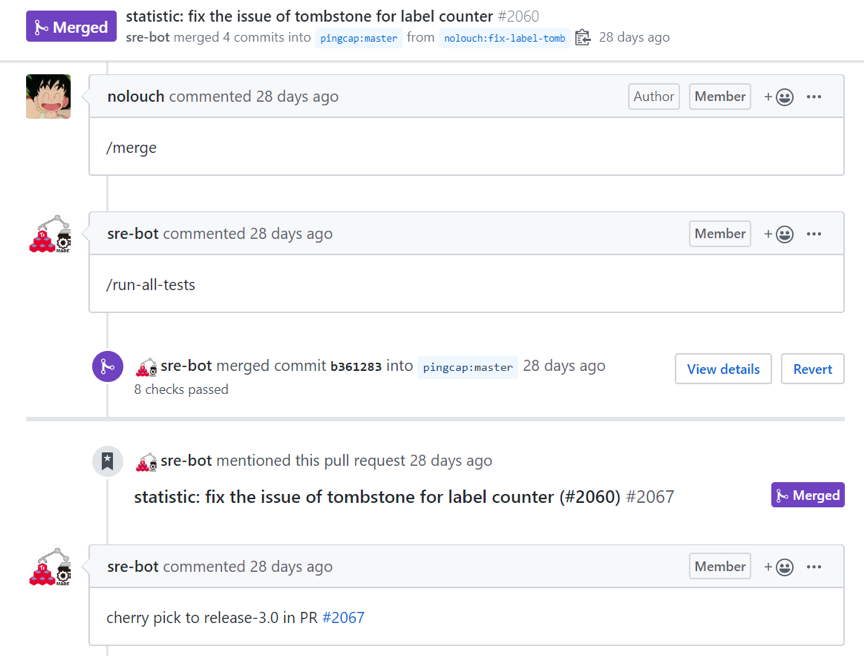Click nolouch's avatar picture

[x=48, y=96]
